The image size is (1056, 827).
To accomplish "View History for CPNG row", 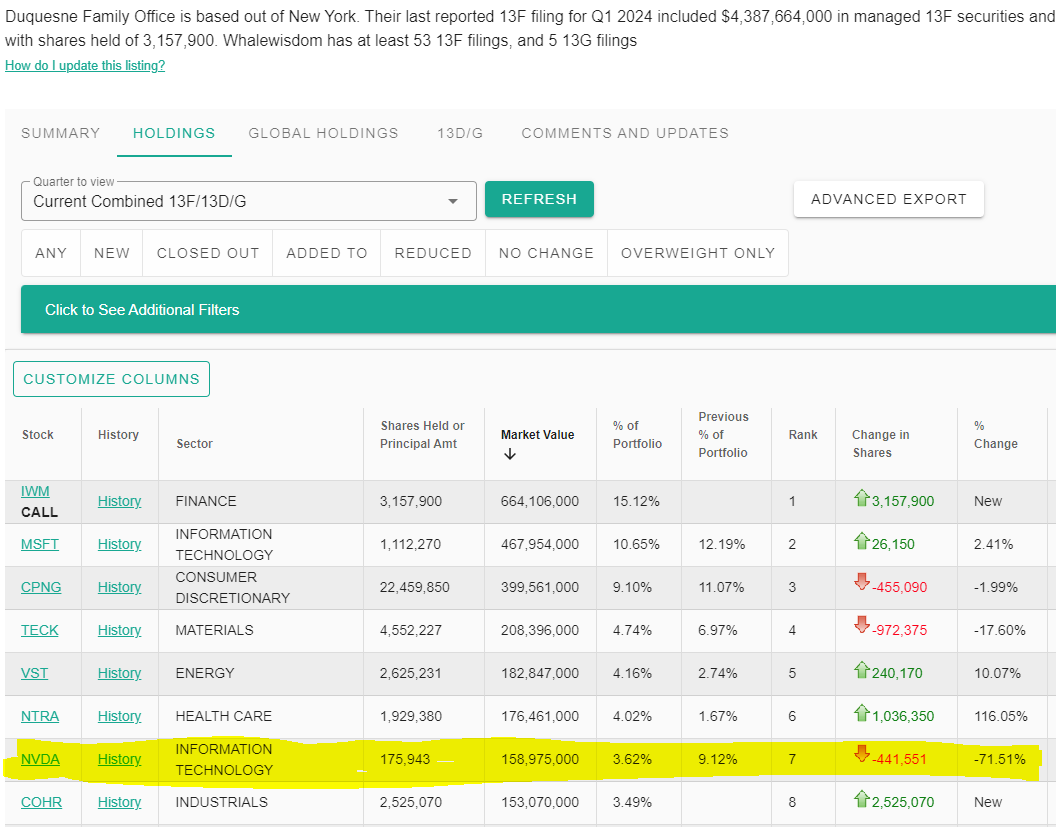I will click(119, 587).
